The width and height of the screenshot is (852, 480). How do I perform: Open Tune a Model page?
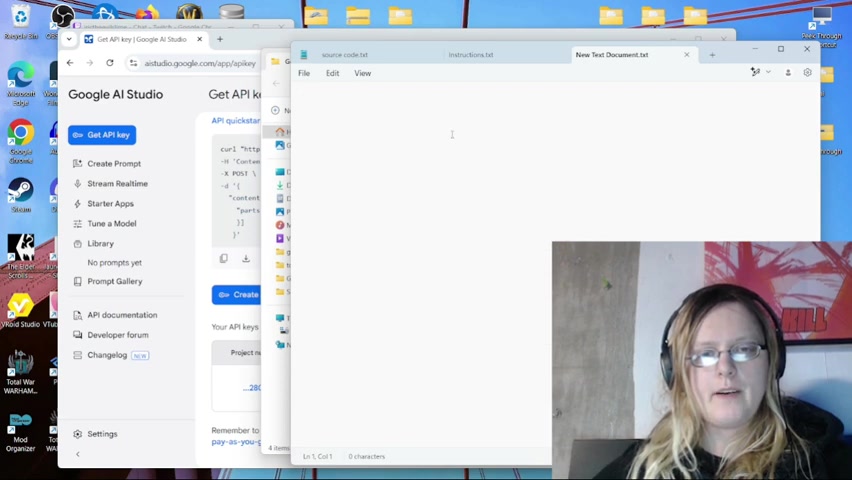click(111, 224)
